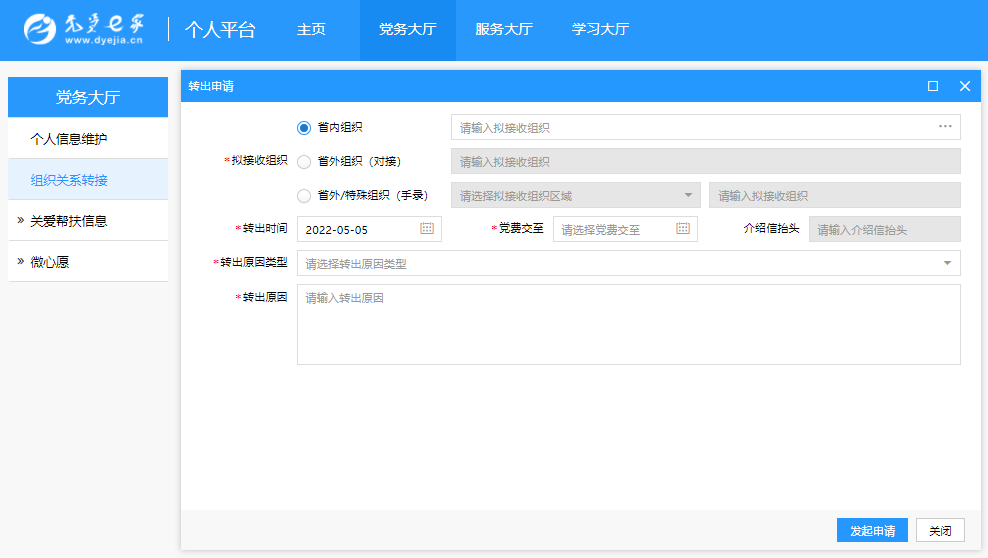Click ellipsis icon in 拟接收组织 field
Screen dimensions: 988x558
point(944,127)
